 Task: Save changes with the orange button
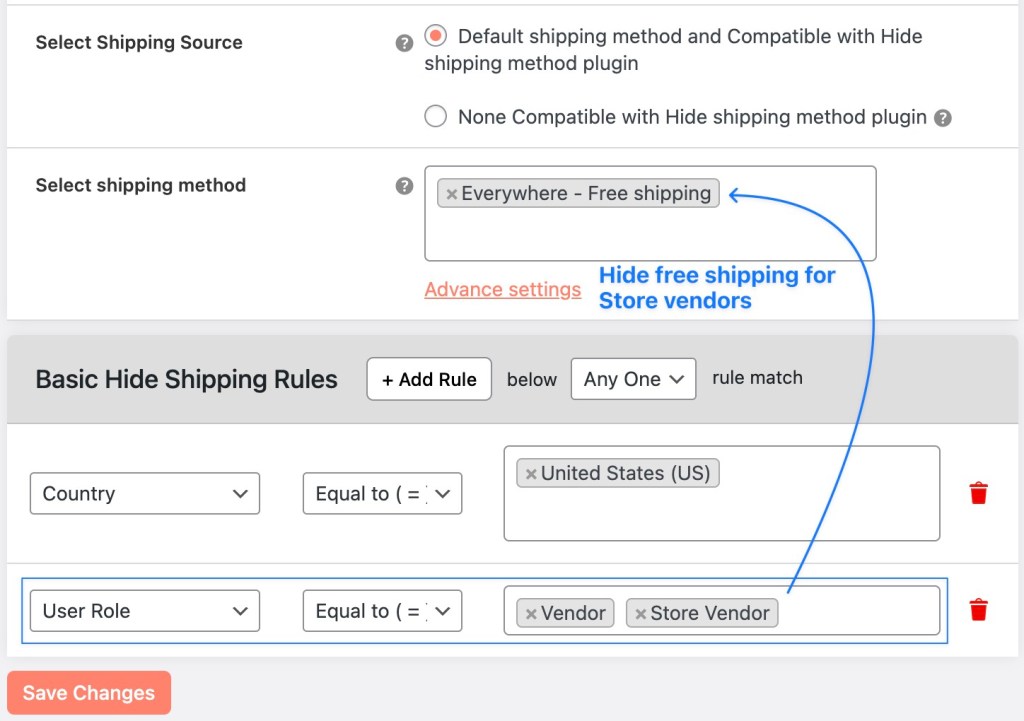[x=88, y=692]
